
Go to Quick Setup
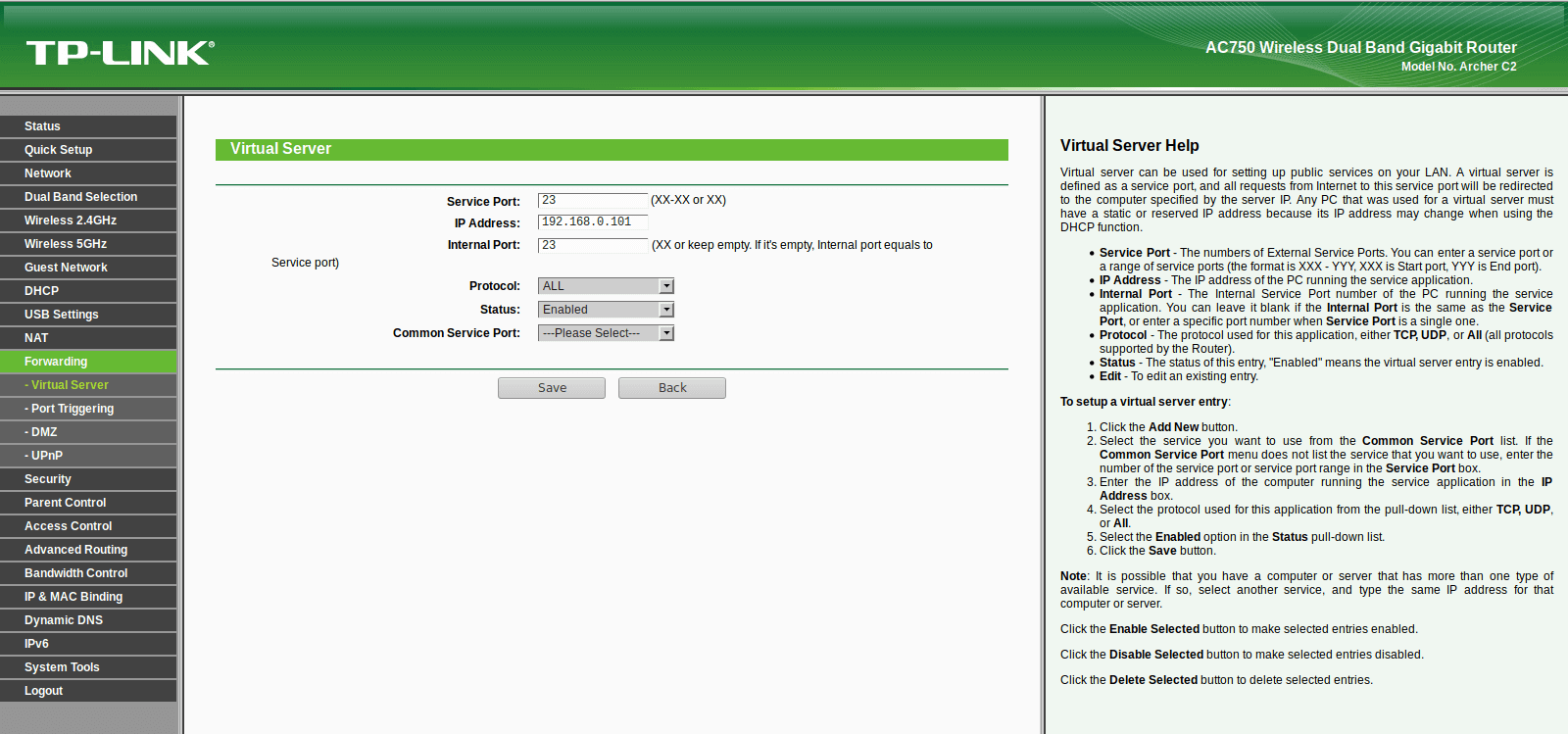point(88,150)
